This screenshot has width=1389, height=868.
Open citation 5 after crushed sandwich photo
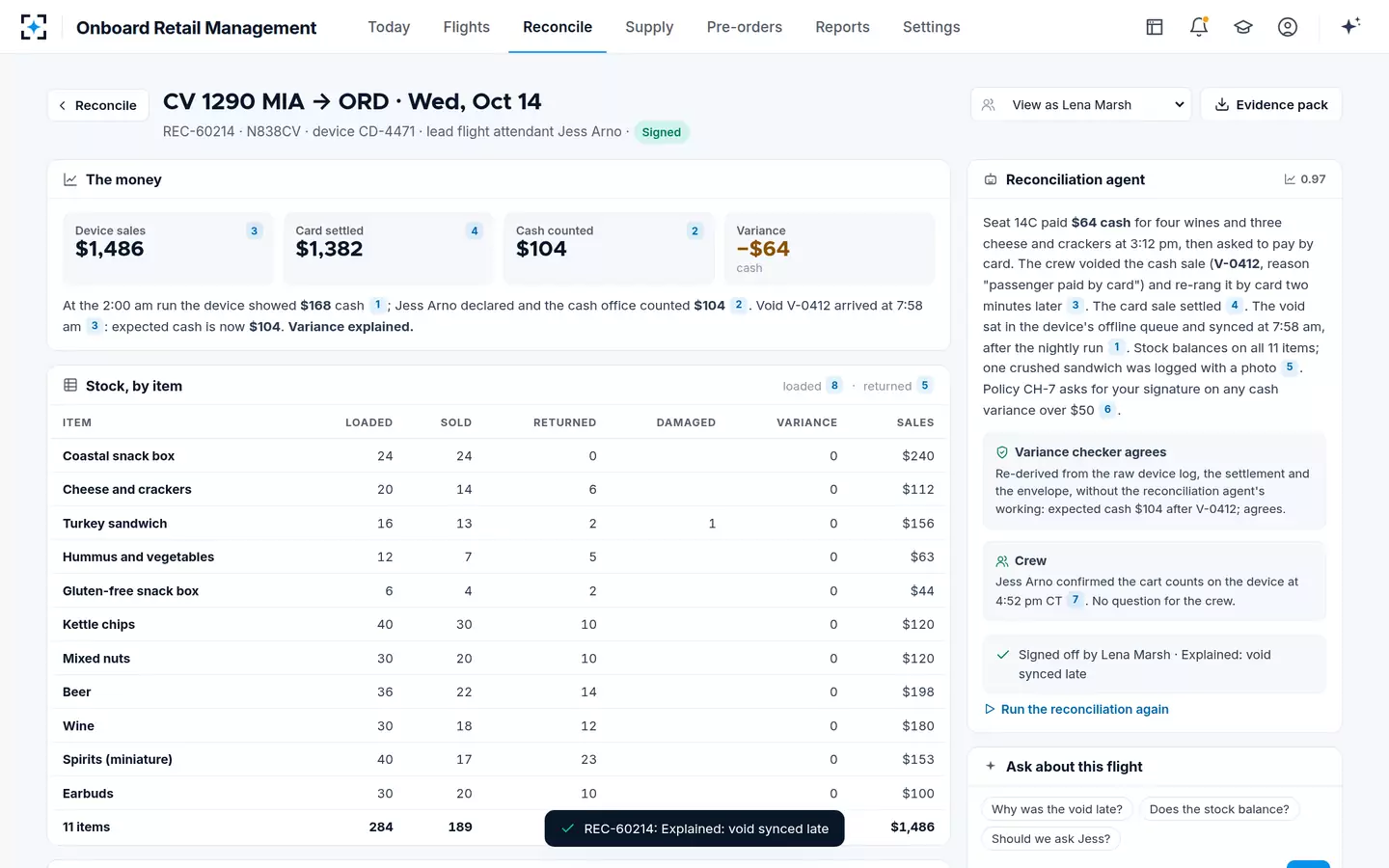[x=1290, y=367]
